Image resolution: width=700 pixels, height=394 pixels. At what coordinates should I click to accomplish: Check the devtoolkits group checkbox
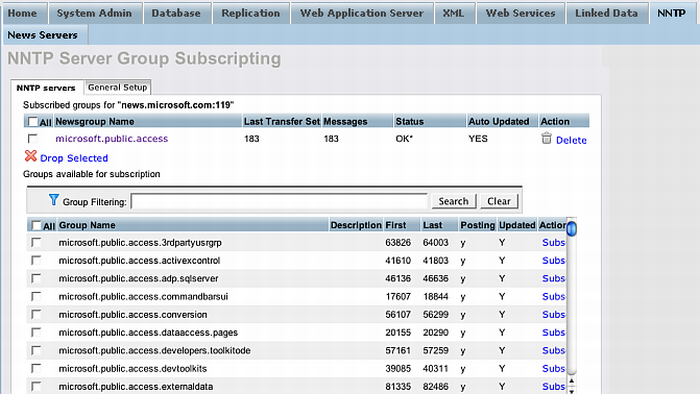pos(36,369)
